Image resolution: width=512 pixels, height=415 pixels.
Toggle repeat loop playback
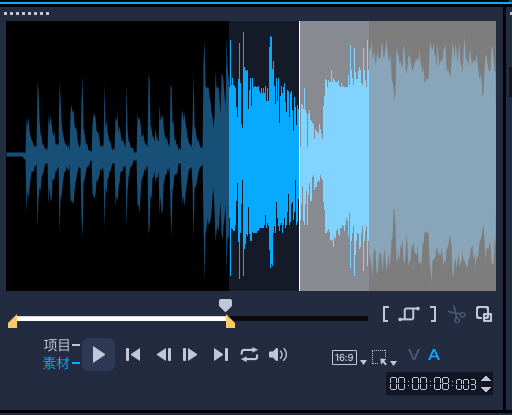249,354
